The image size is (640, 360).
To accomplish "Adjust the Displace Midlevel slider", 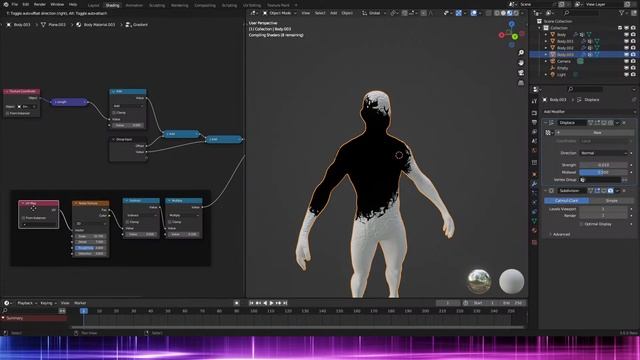I will [x=603, y=172].
